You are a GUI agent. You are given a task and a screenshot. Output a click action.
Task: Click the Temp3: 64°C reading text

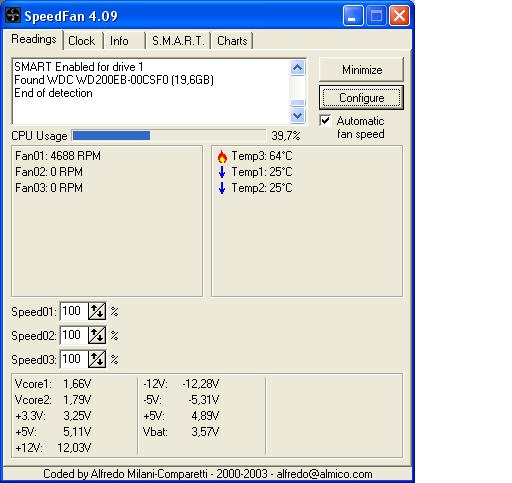click(262, 156)
